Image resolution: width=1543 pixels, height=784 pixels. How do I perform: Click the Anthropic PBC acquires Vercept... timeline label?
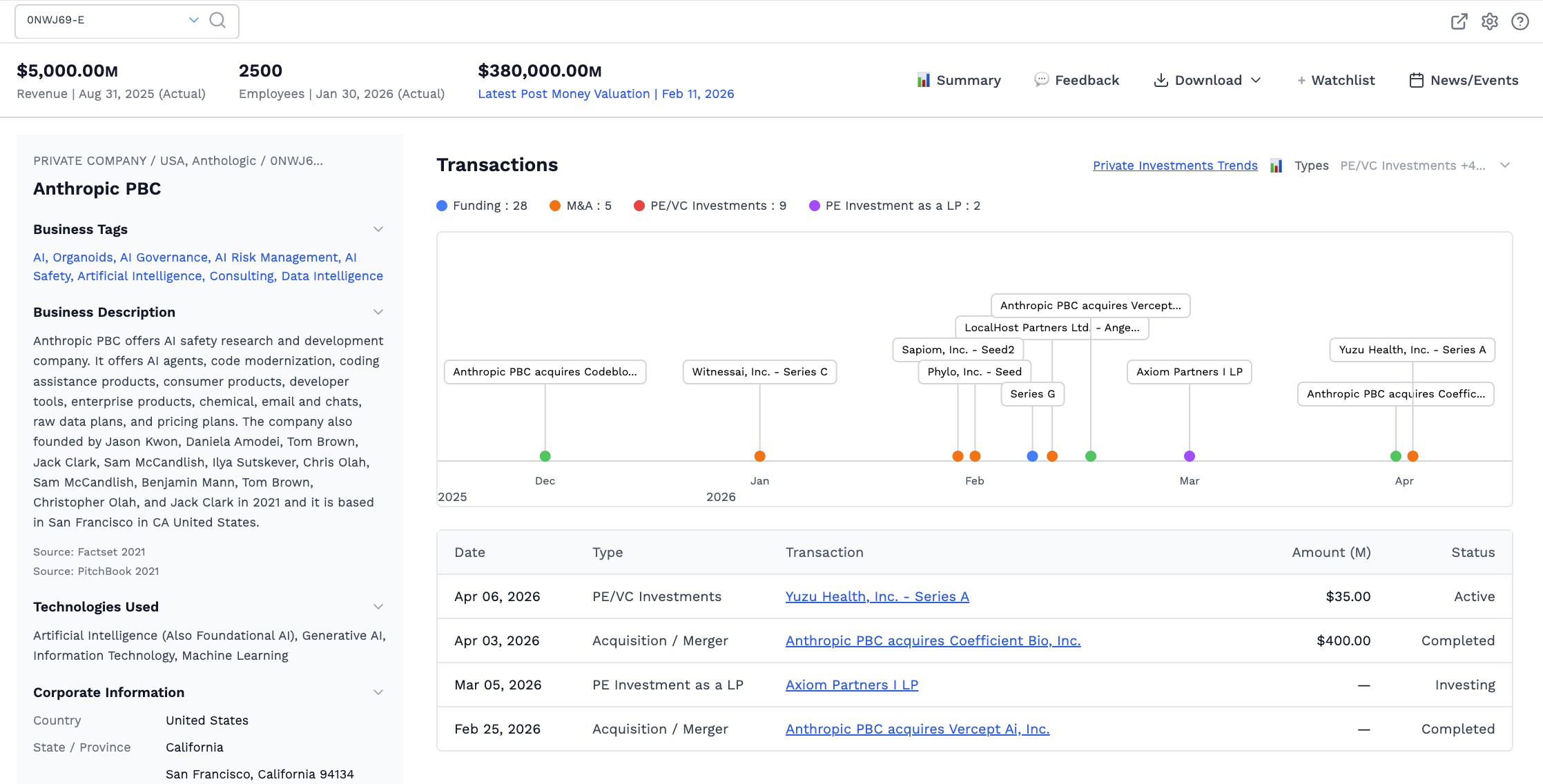(1091, 306)
